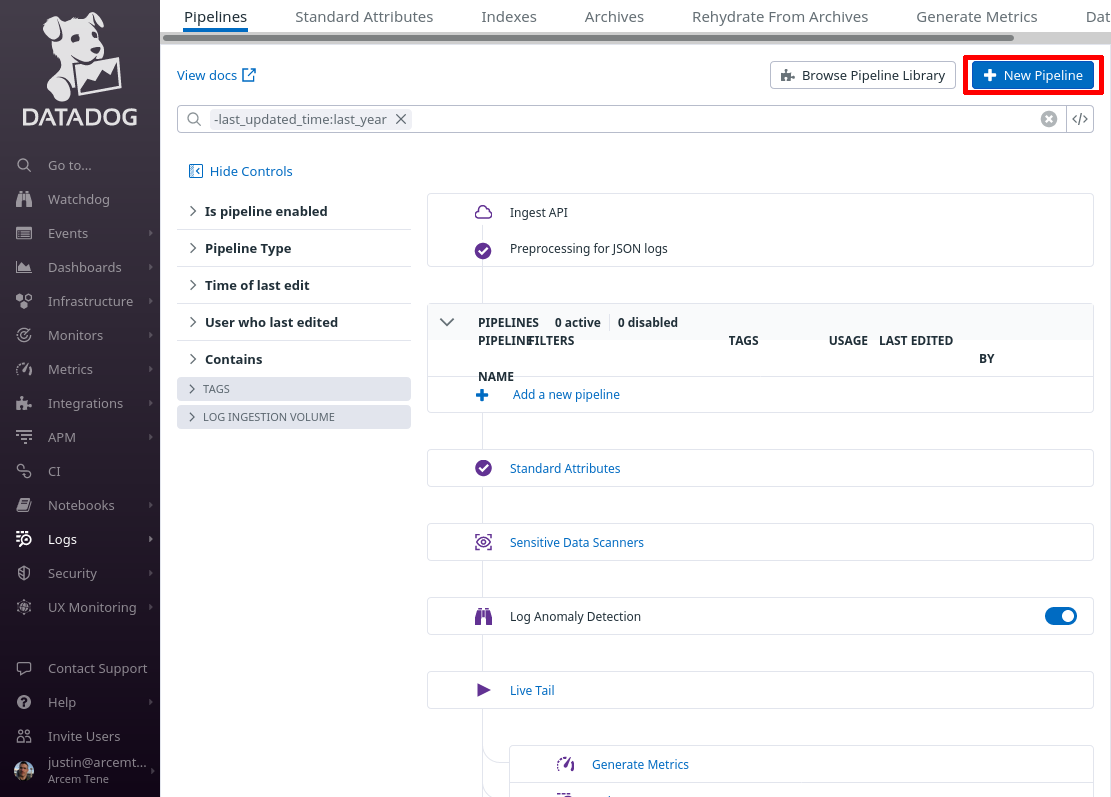Image resolution: width=1111 pixels, height=797 pixels.
Task: Click the Sensitive Data Scanners eye icon
Action: click(483, 542)
